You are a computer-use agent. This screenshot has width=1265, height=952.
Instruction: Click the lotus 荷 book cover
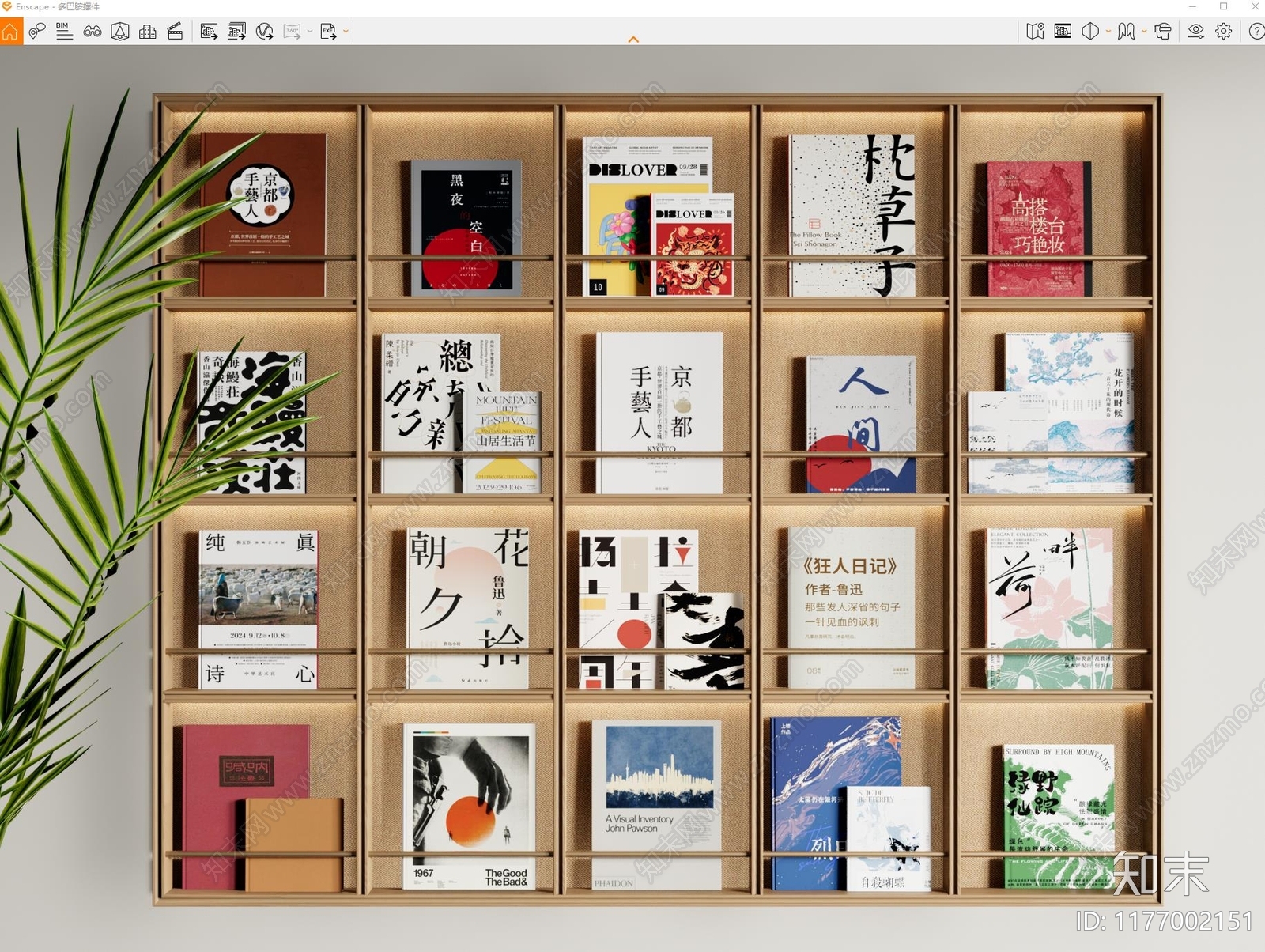[1050, 608]
